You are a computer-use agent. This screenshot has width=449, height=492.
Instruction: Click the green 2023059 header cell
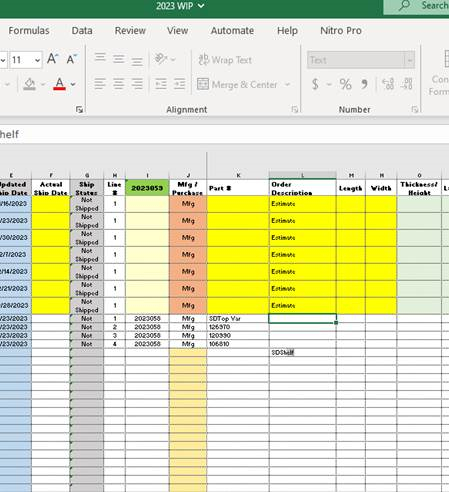point(147,188)
